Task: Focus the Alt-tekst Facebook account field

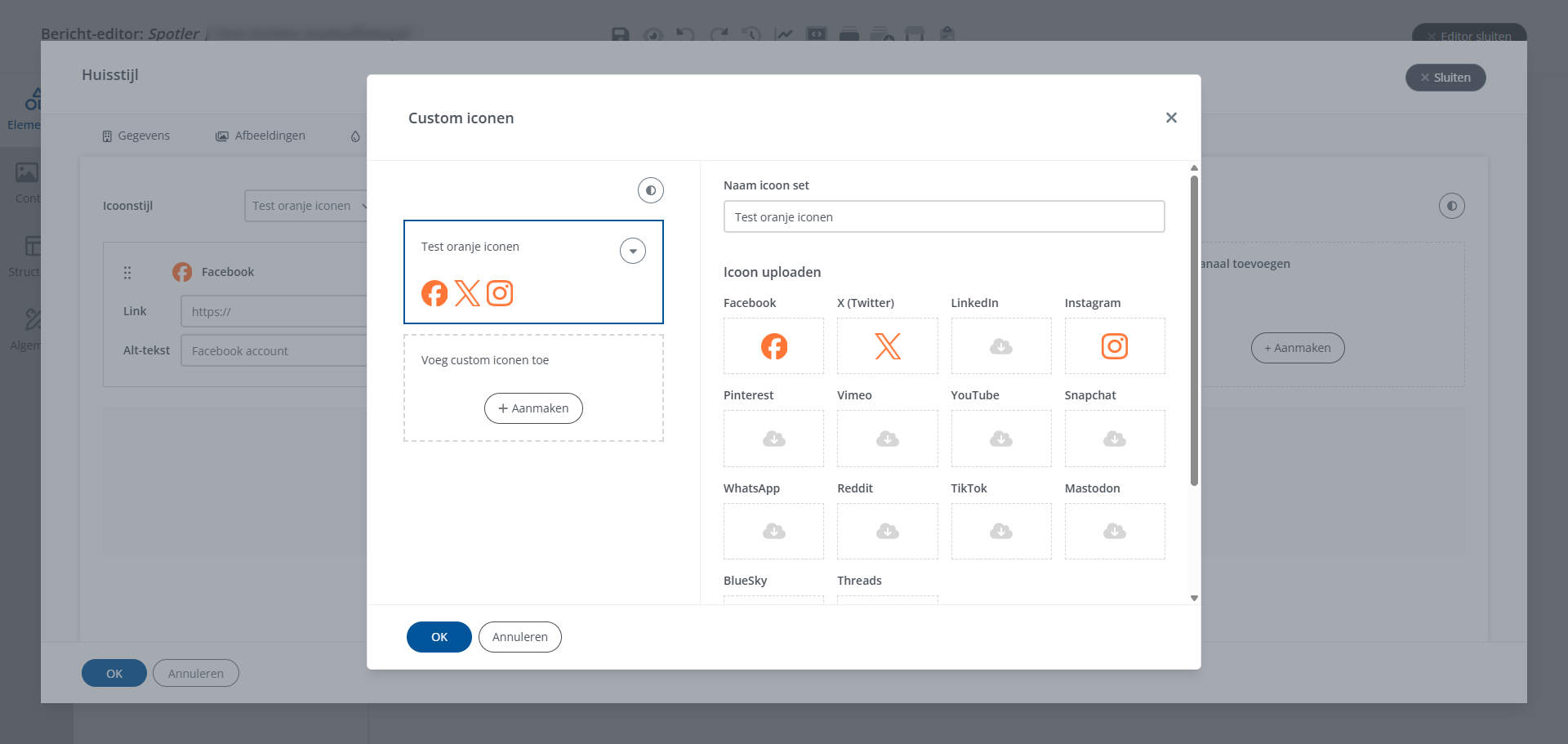Action: point(274,350)
